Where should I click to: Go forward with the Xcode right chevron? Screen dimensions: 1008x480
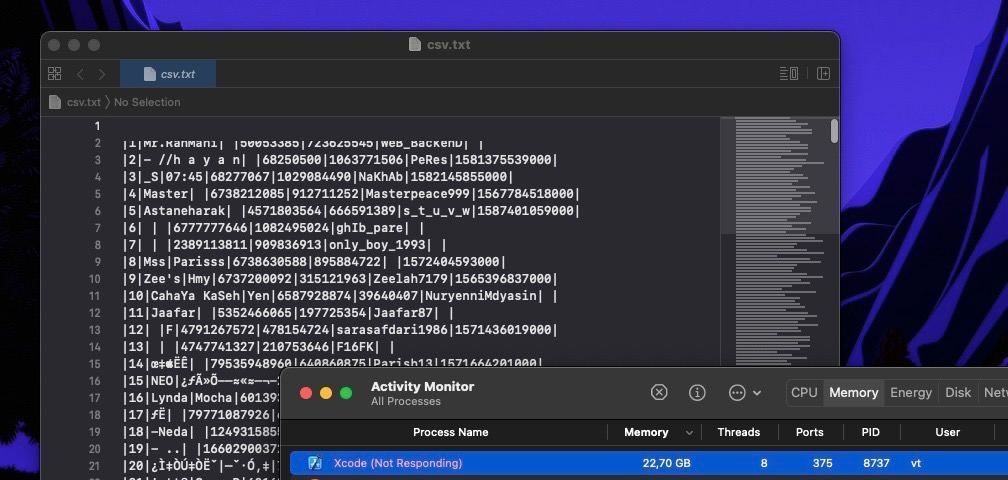(102, 75)
